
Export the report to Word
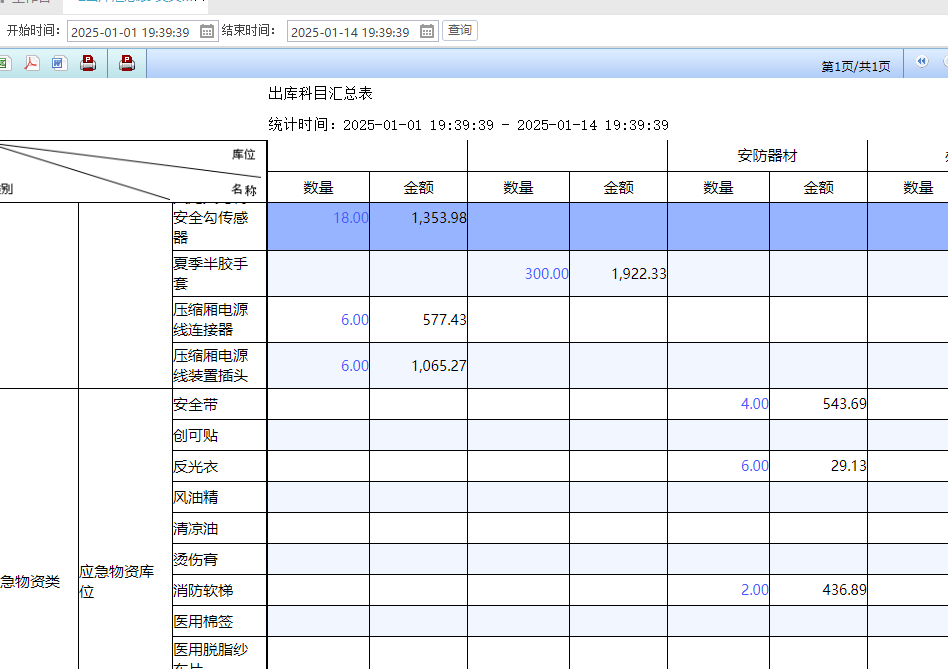(x=59, y=64)
